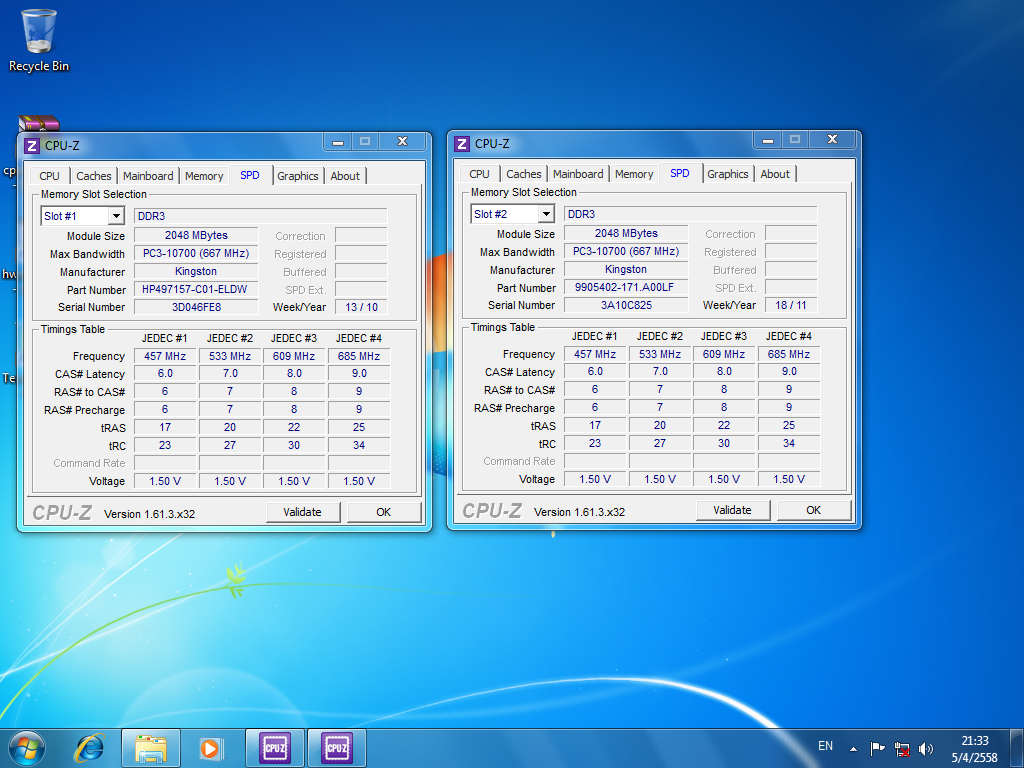The height and width of the screenshot is (768, 1024).
Task: Open the Action Center flag icon
Action: pos(877,748)
